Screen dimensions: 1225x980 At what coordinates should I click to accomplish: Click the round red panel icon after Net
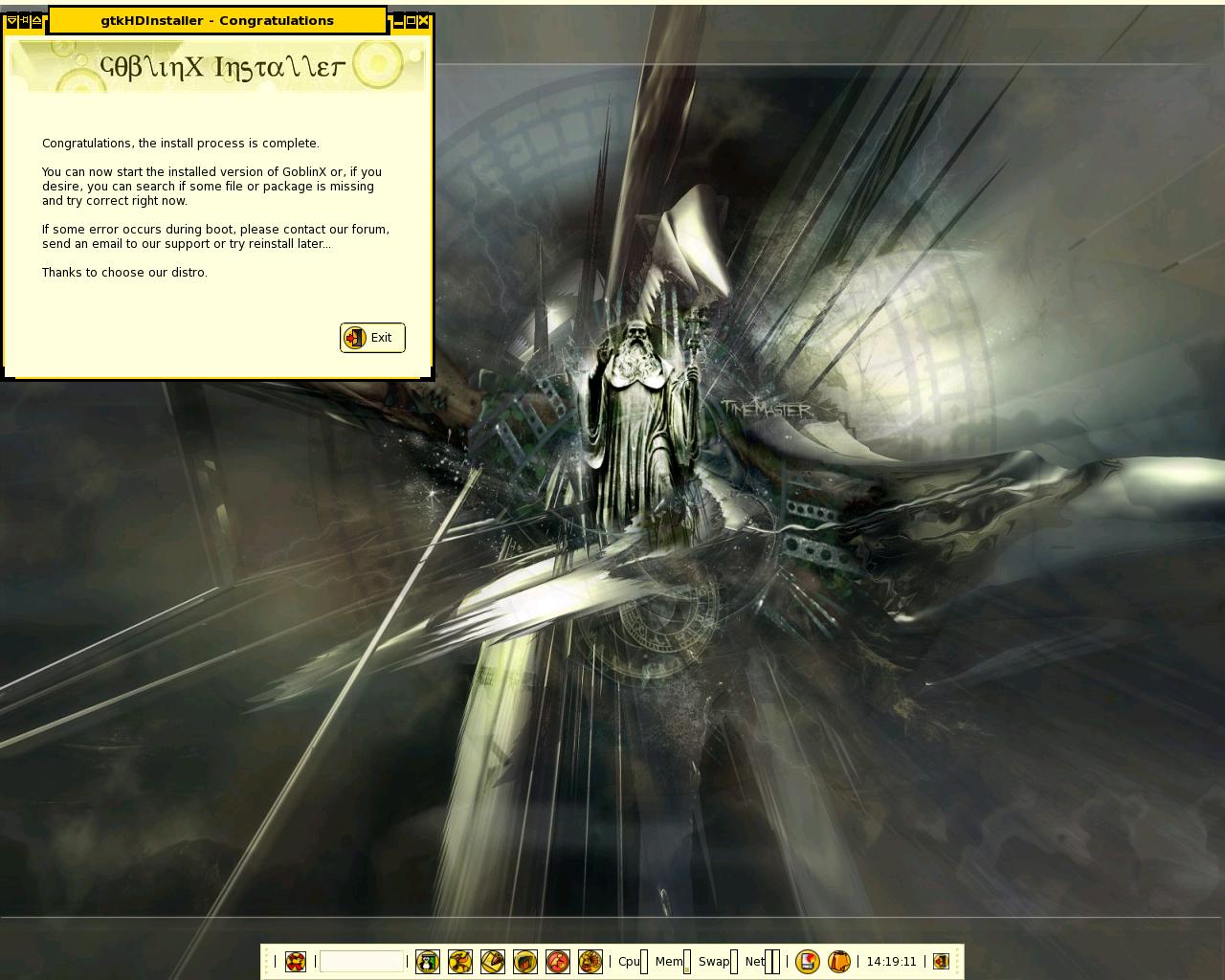point(807,962)
